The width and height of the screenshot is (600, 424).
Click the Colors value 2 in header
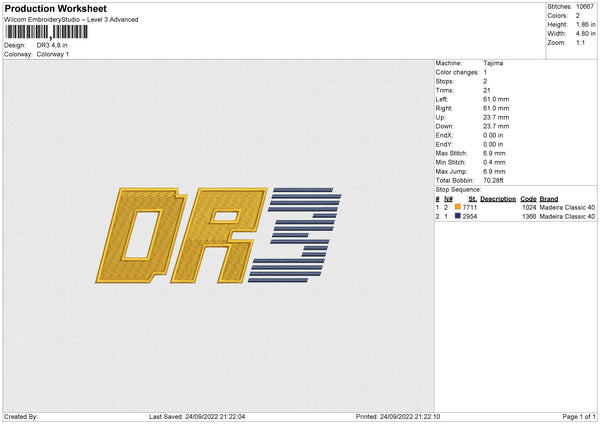[x=578, y=16]
